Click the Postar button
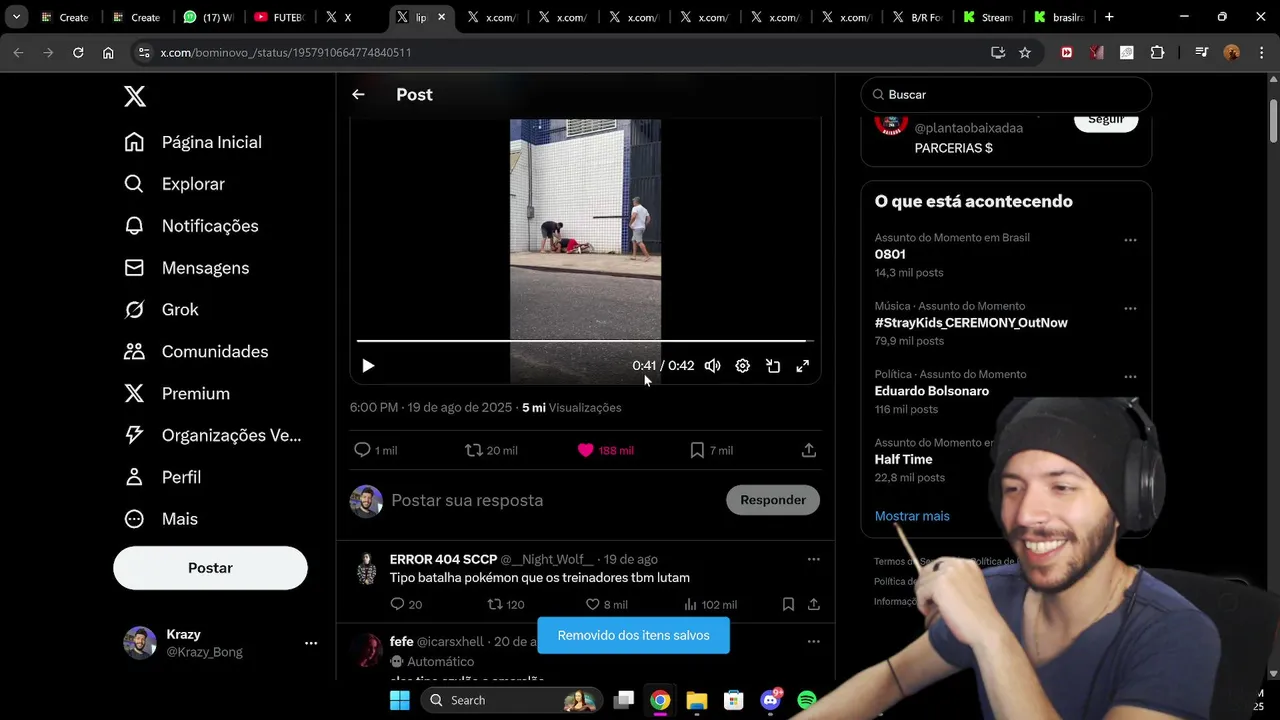The width and height of the screenshot is (1280, 720). (x=210, y=568)
